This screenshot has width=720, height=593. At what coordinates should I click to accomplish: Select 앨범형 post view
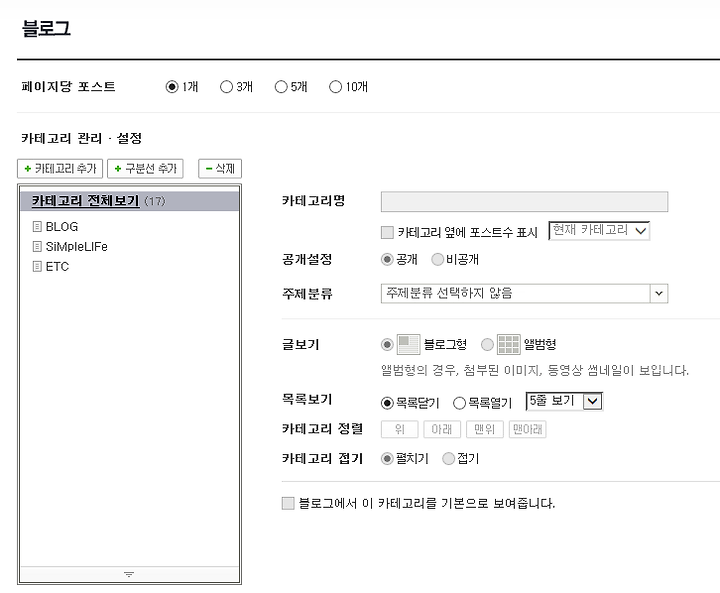487,345
